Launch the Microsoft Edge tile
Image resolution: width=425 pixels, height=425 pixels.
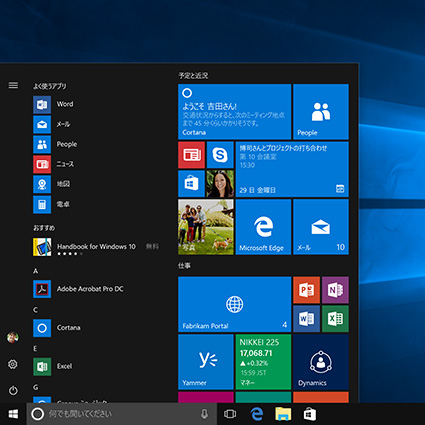263,227
